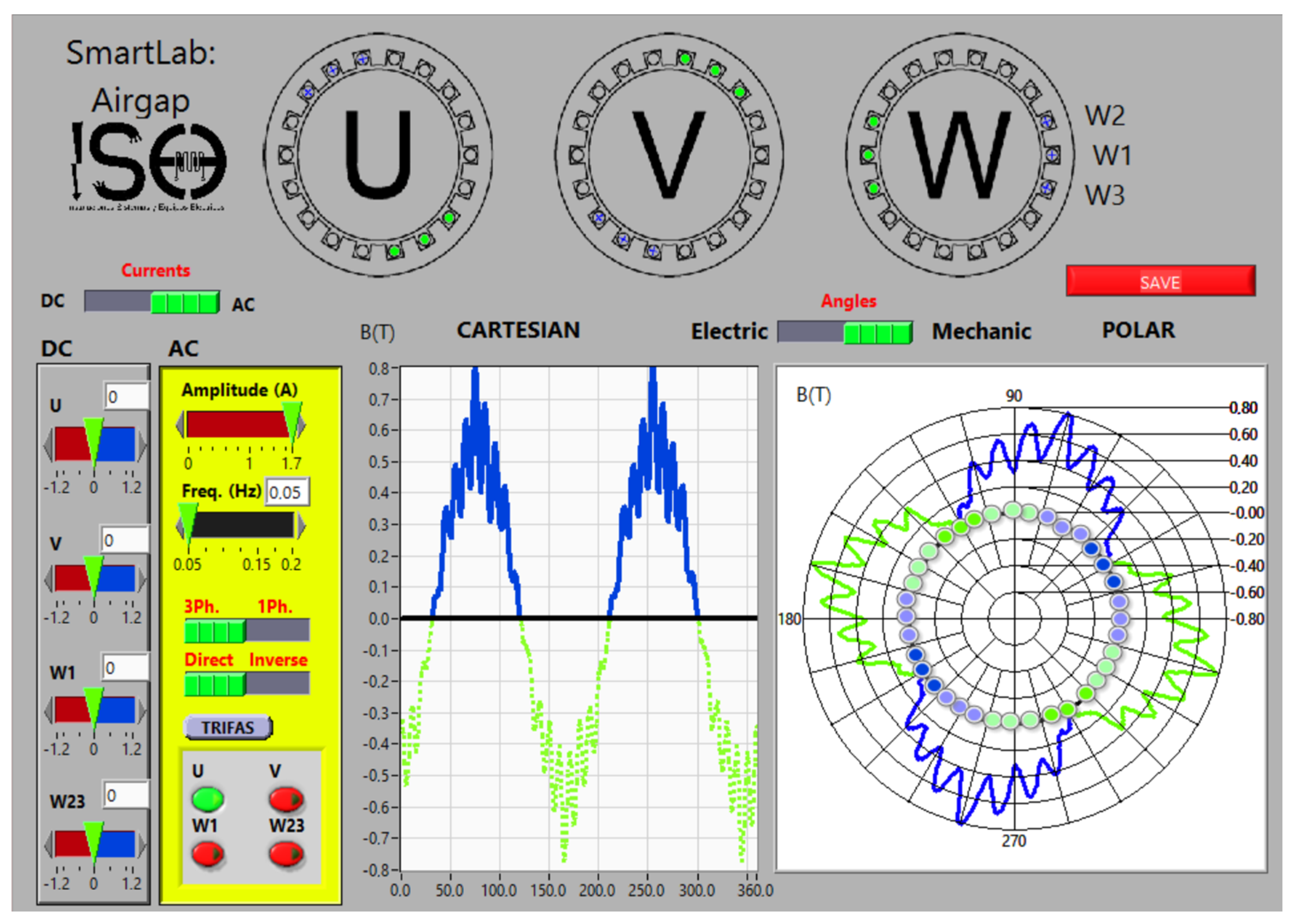1294x924 pixels.
Task: Click the Freq. (Hz) 0.05 input field
Action: click(287, 492)
